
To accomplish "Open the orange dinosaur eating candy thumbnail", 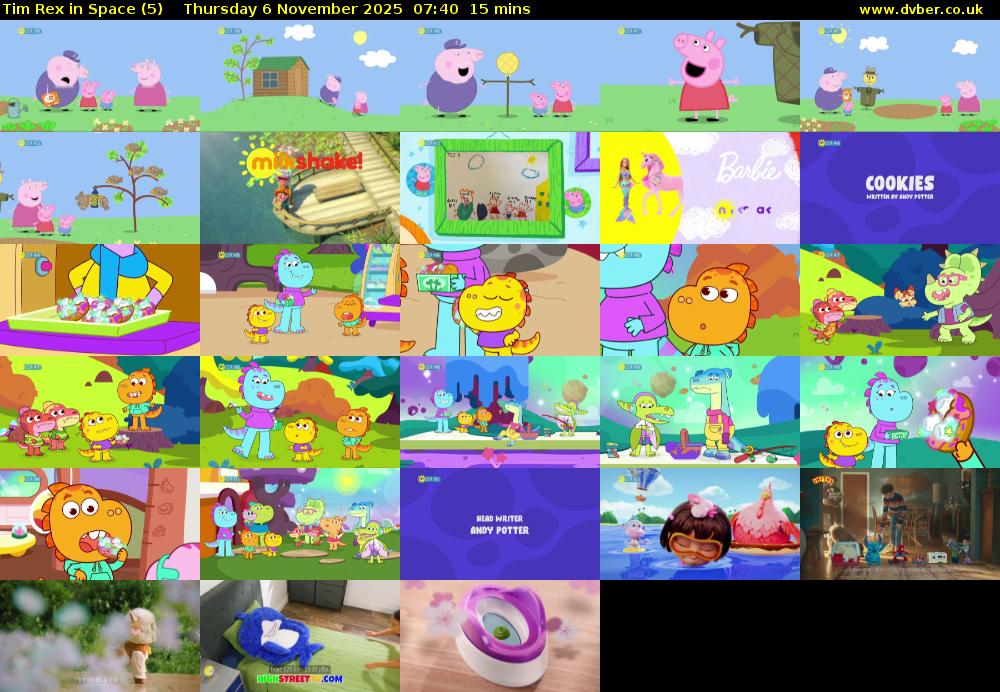I will (100, 524).
